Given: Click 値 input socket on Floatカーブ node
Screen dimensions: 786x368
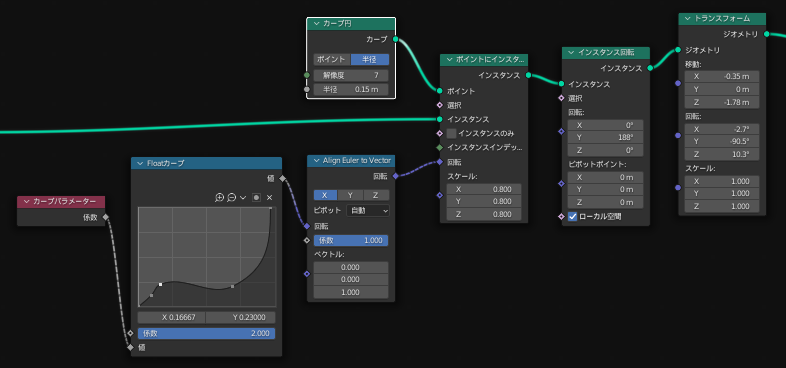Looking at the screenshot, I should [x=131, y=347].
